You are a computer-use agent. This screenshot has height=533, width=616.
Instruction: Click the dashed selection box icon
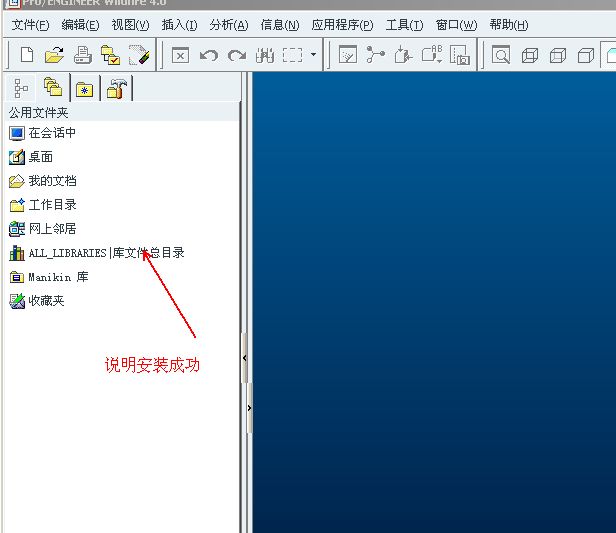(293, 55)
